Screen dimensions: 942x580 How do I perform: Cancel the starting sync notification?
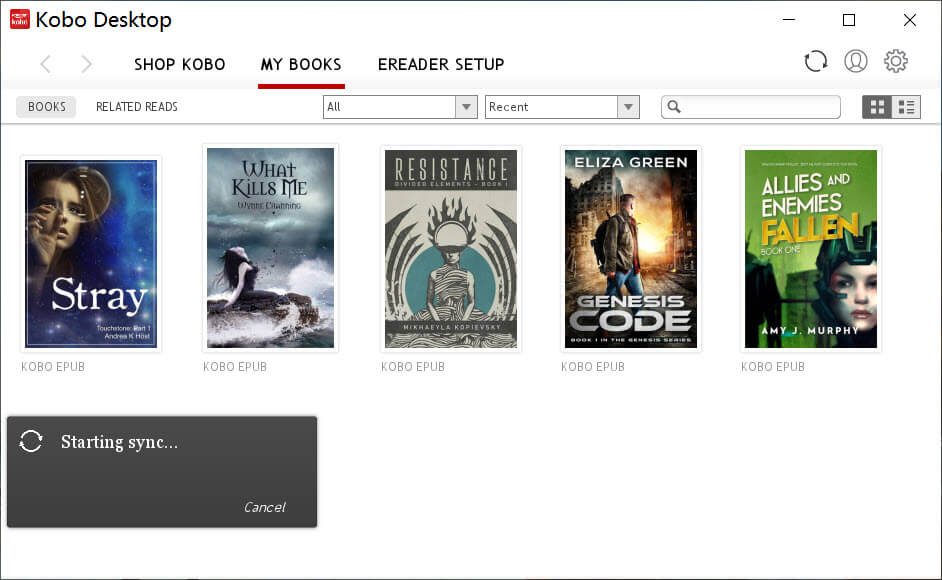pyautogui.click(x=264, y=507)
